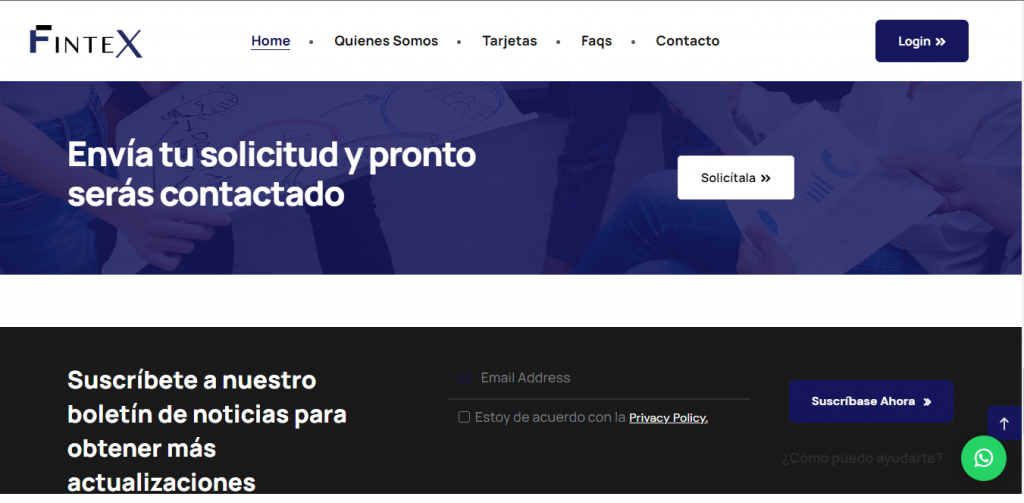The height and width of the screenshot is (503, 1024).
Task: Open the Quienes Somos page
Action: point(386,41)
